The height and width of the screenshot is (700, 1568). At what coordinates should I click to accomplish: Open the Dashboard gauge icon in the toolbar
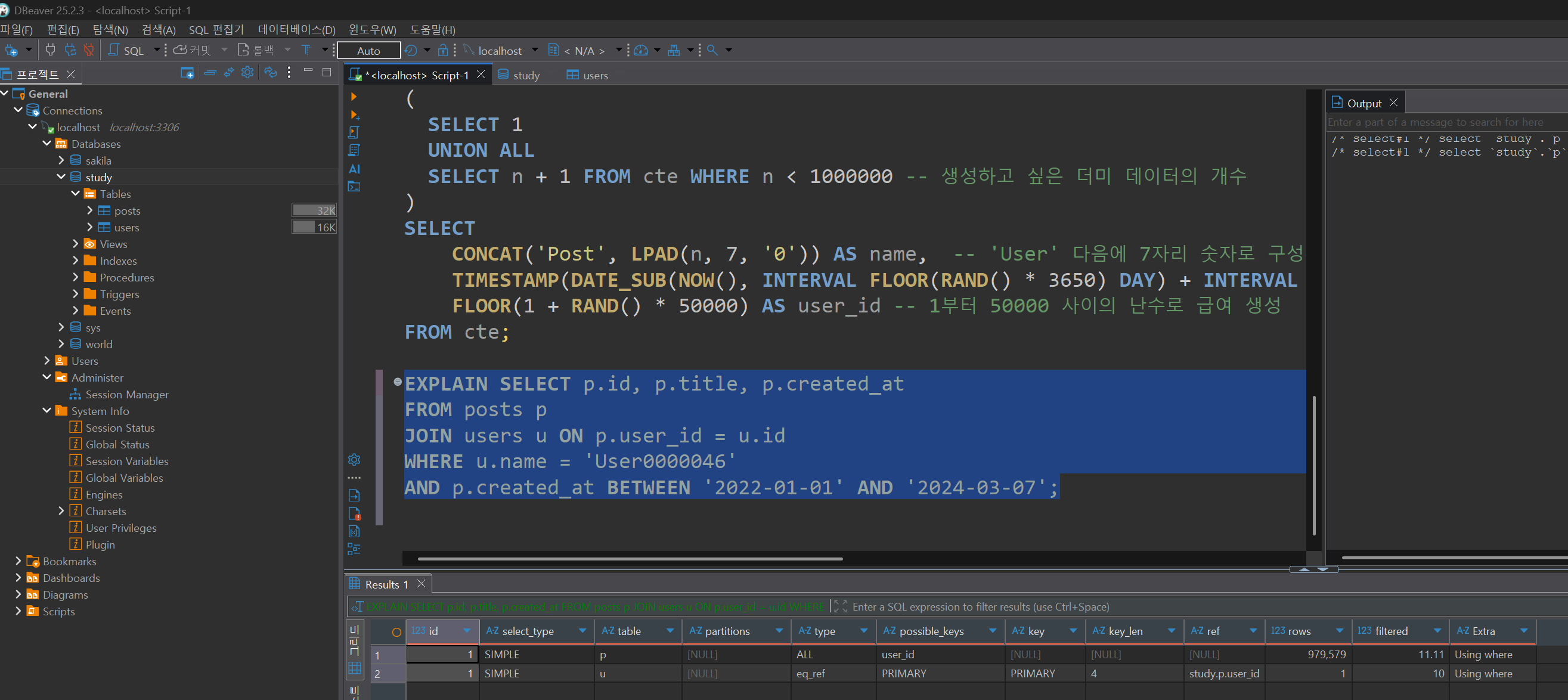point(640,51)
